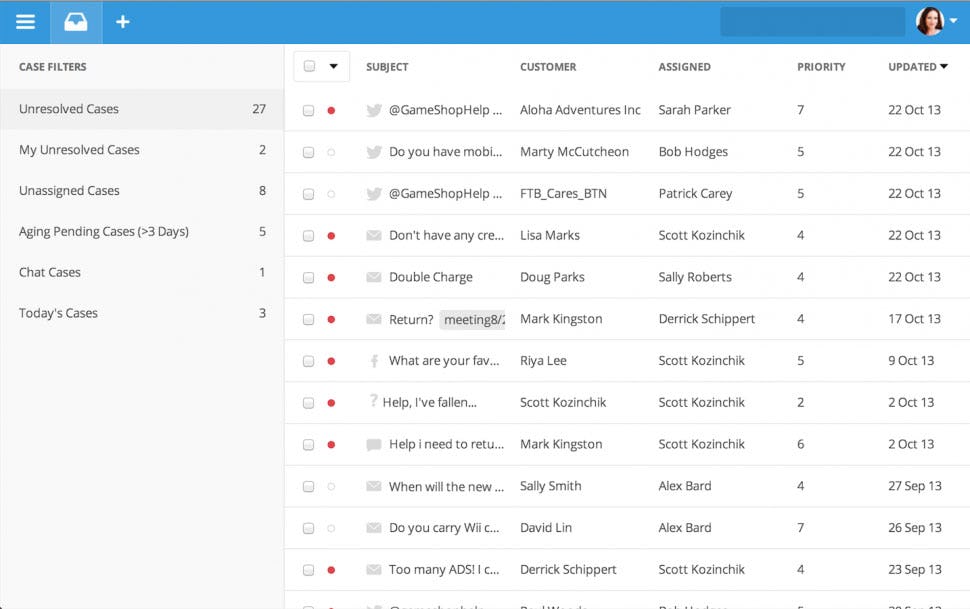
Task: Click red status dot on Derrick Schippert customer row
Action: coord(331,570)
